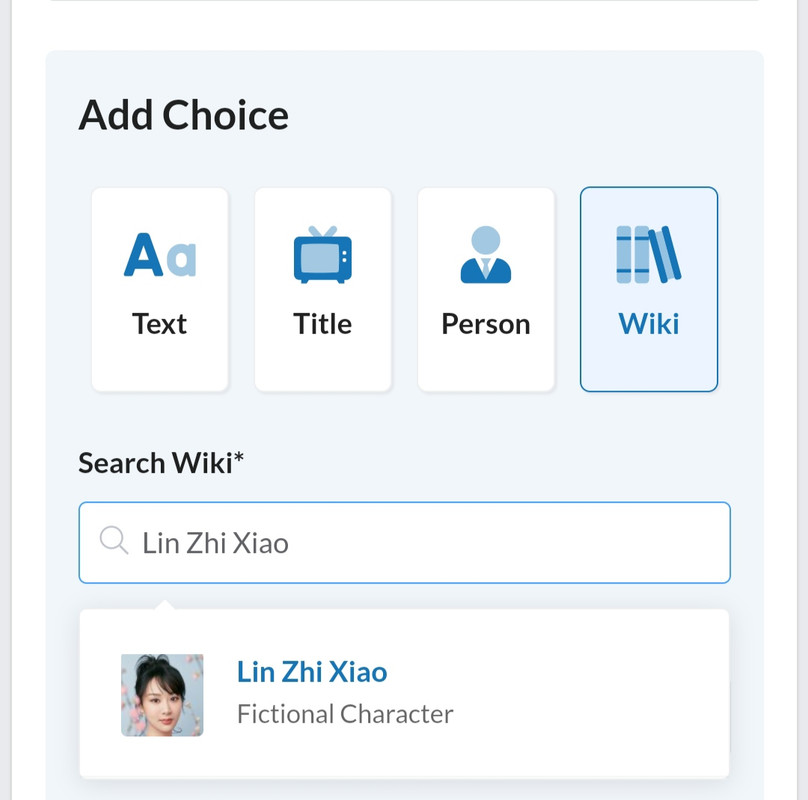Viewport: 808px width, 800px height.
Task: Click the Add Choice heading
Action: coord(184,116)
